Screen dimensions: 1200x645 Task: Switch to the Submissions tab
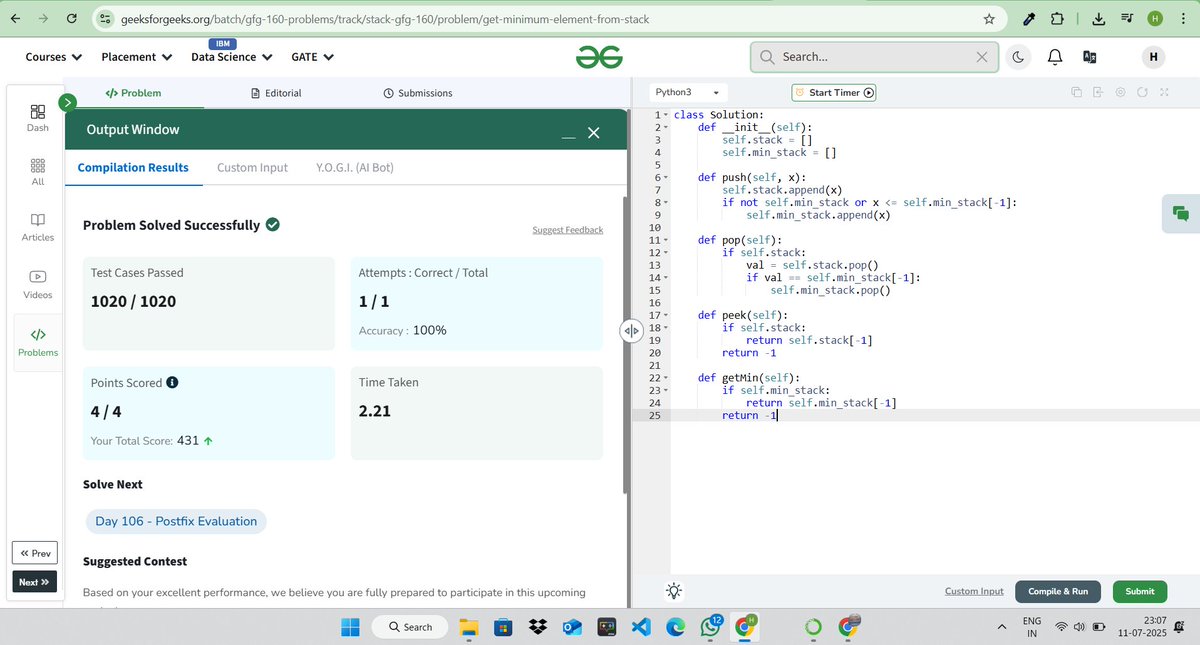(x=418, y=93)
